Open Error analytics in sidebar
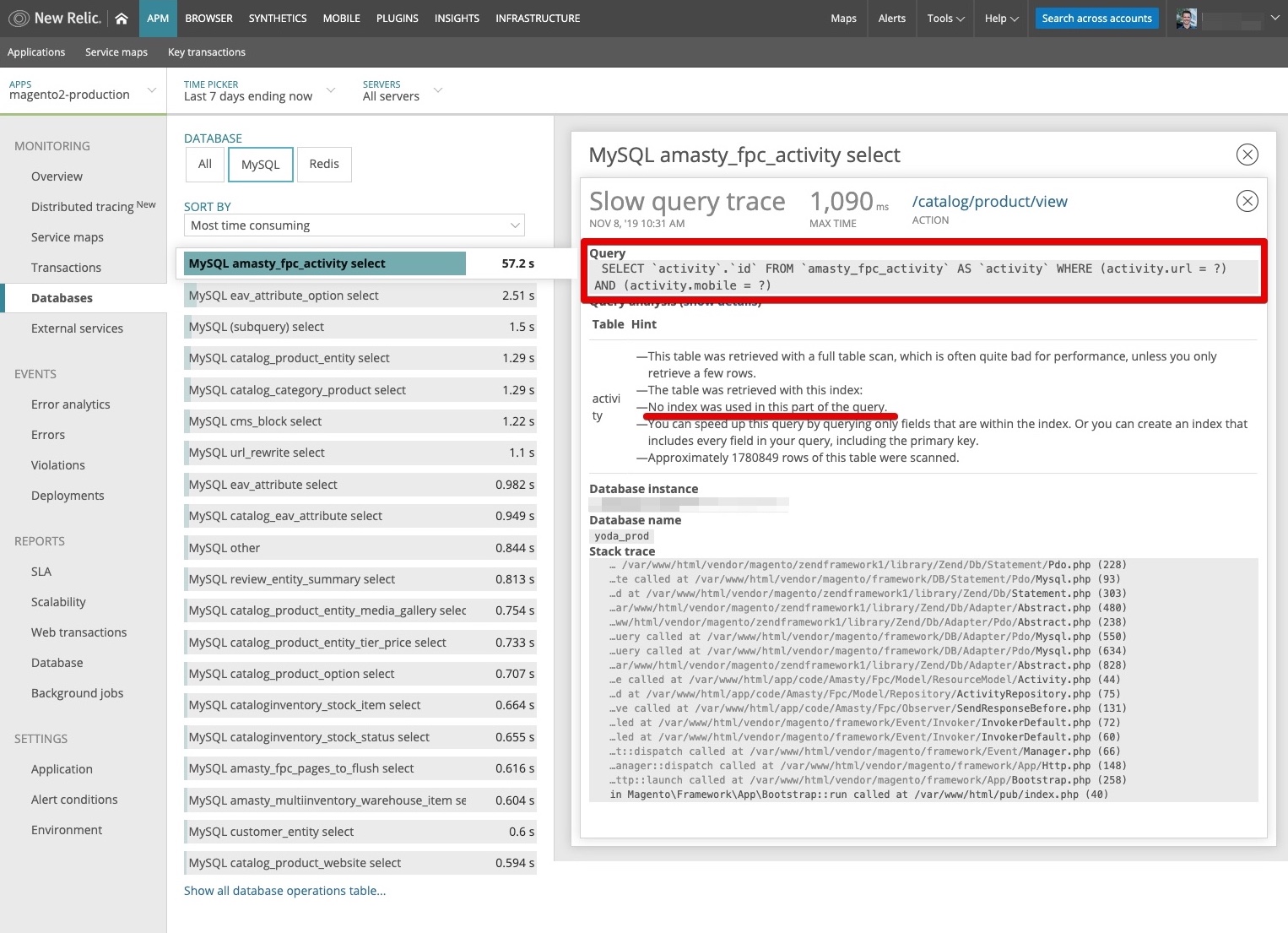1288x933 pixels. [x=70, y=404]
